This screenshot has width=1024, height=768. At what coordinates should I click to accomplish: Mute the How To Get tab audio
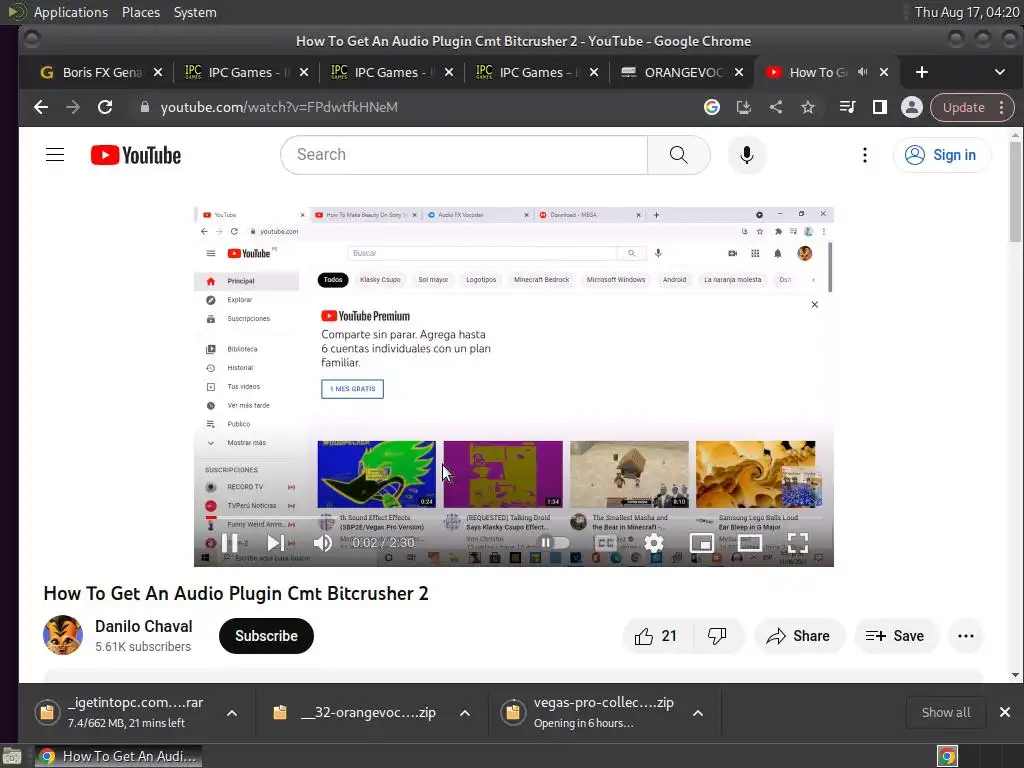point(863,72)
